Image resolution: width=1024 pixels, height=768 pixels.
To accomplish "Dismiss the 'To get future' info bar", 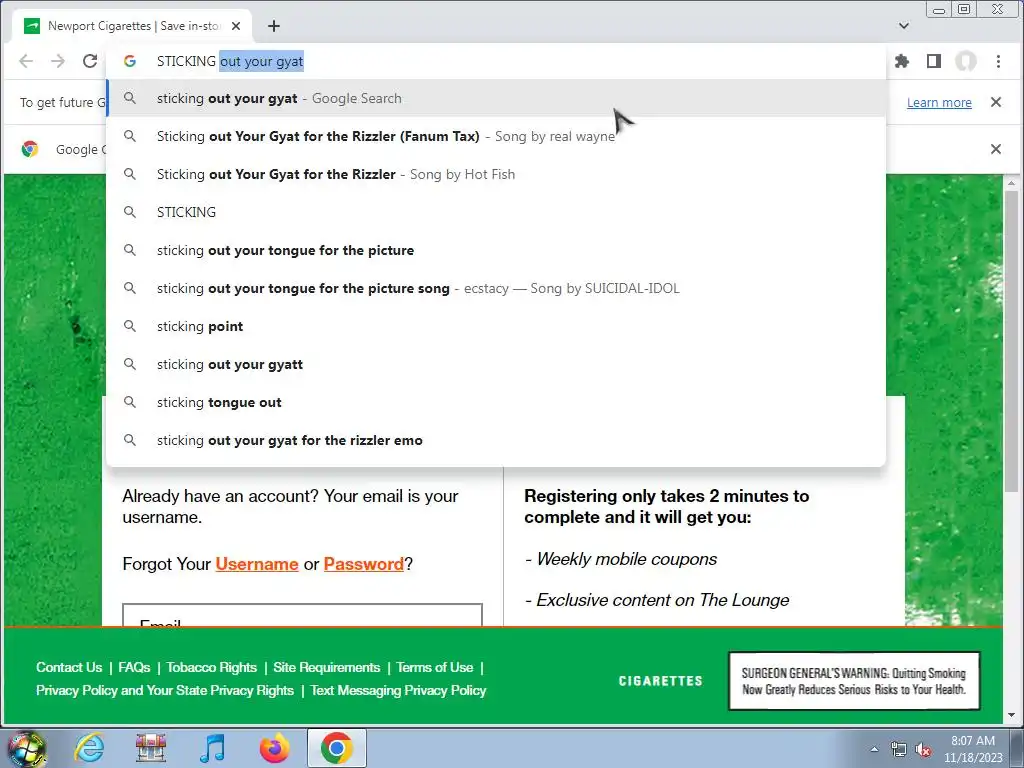I will (x=996, y=103).
